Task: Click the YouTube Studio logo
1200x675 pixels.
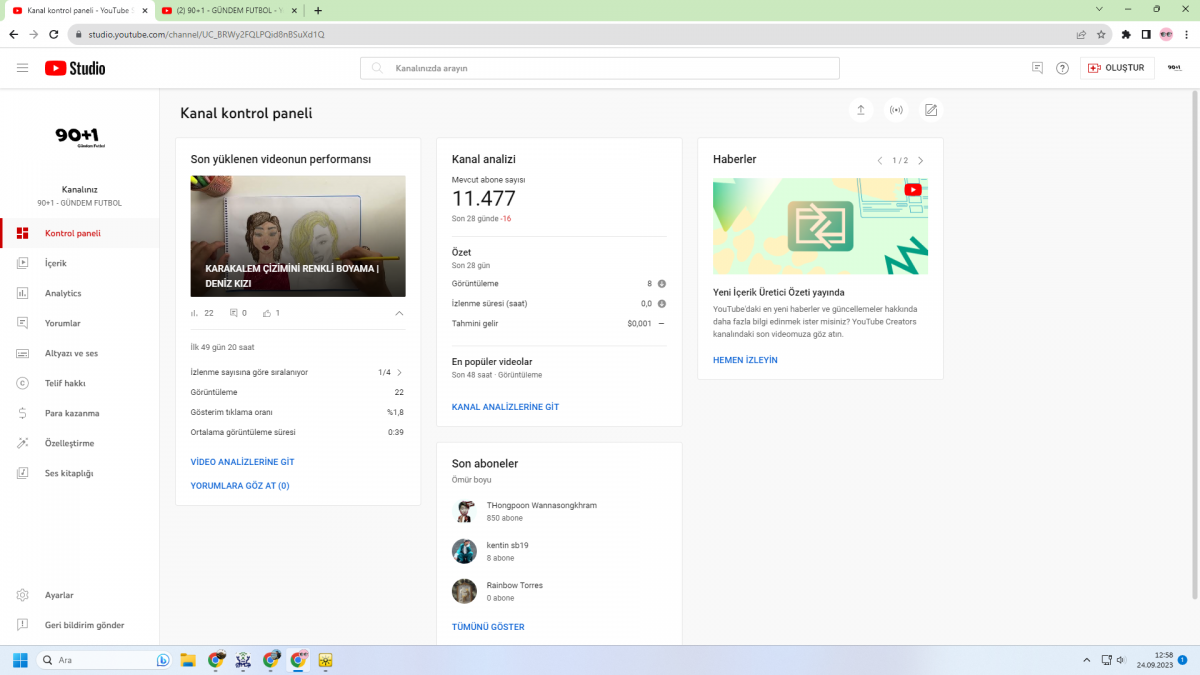Action: (x=75, y=68)
